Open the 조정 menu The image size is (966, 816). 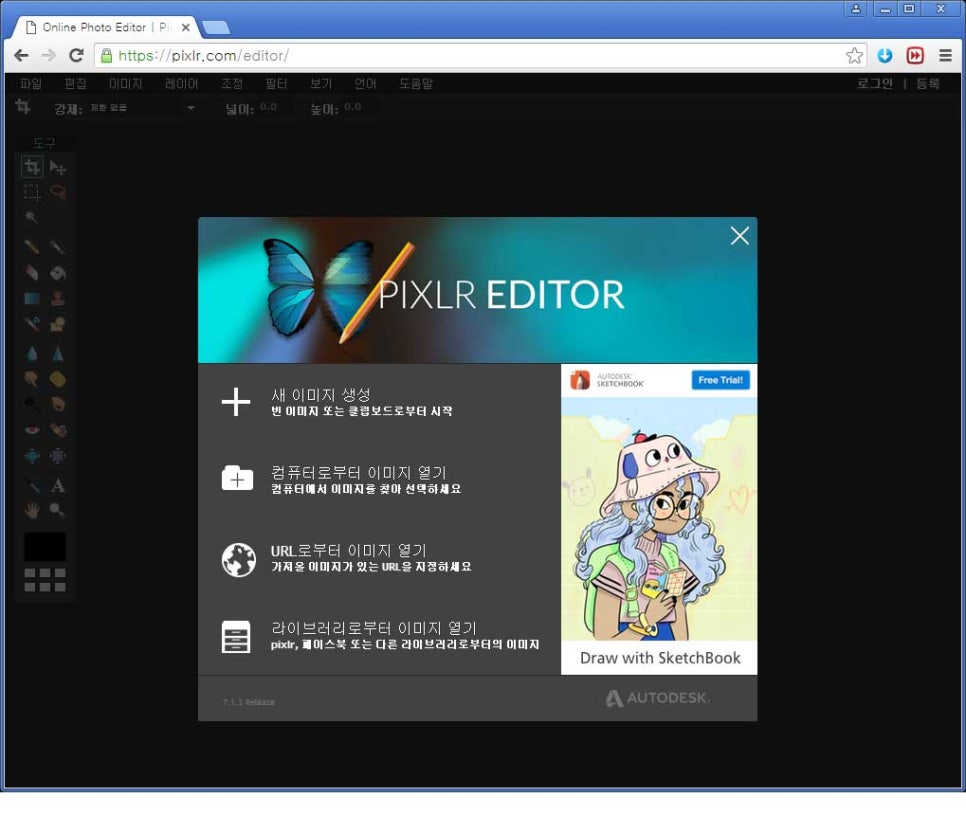click(x=232, y=84)
